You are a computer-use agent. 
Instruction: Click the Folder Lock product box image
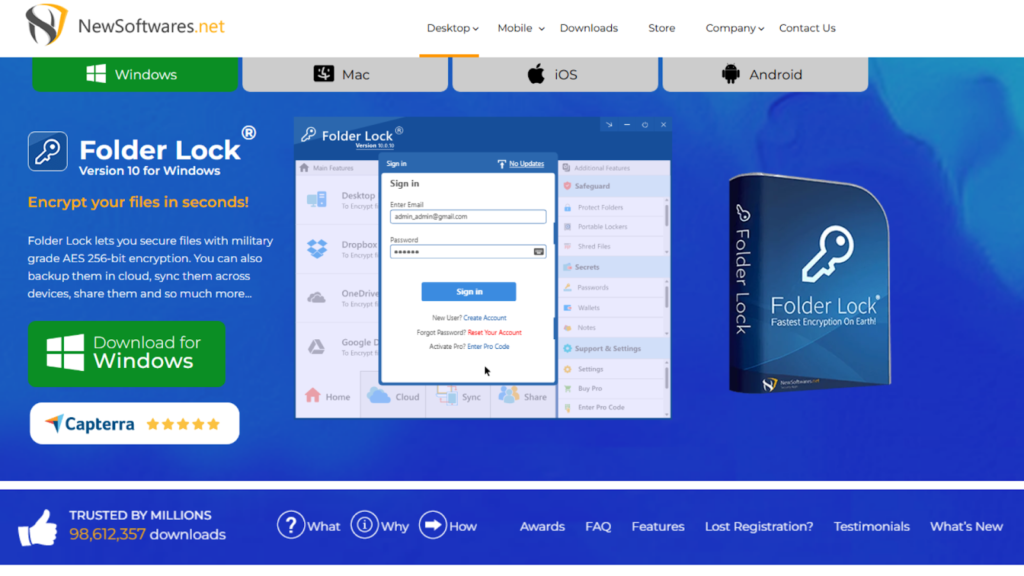point(808,284)
